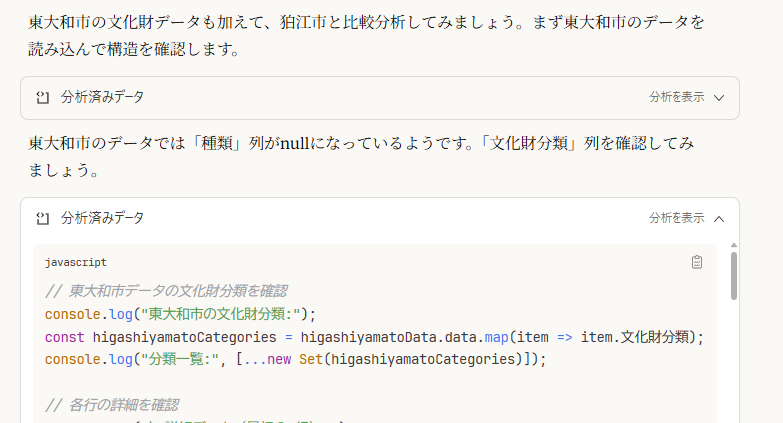Click the console.log 東大和市の文化財分類 line
783x423 pixels.
(x=180, y=314)
